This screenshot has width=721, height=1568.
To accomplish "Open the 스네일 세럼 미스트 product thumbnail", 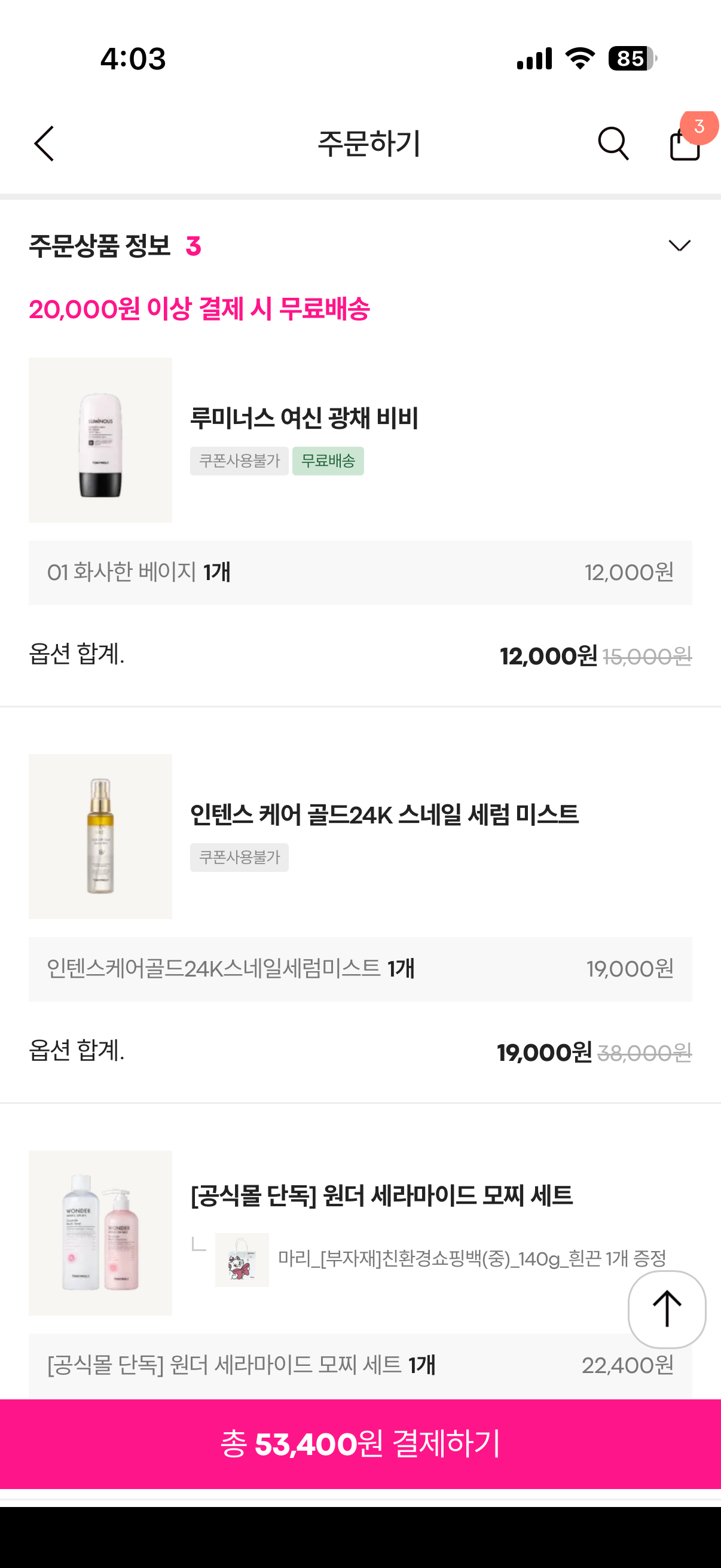I will point(100,837).
